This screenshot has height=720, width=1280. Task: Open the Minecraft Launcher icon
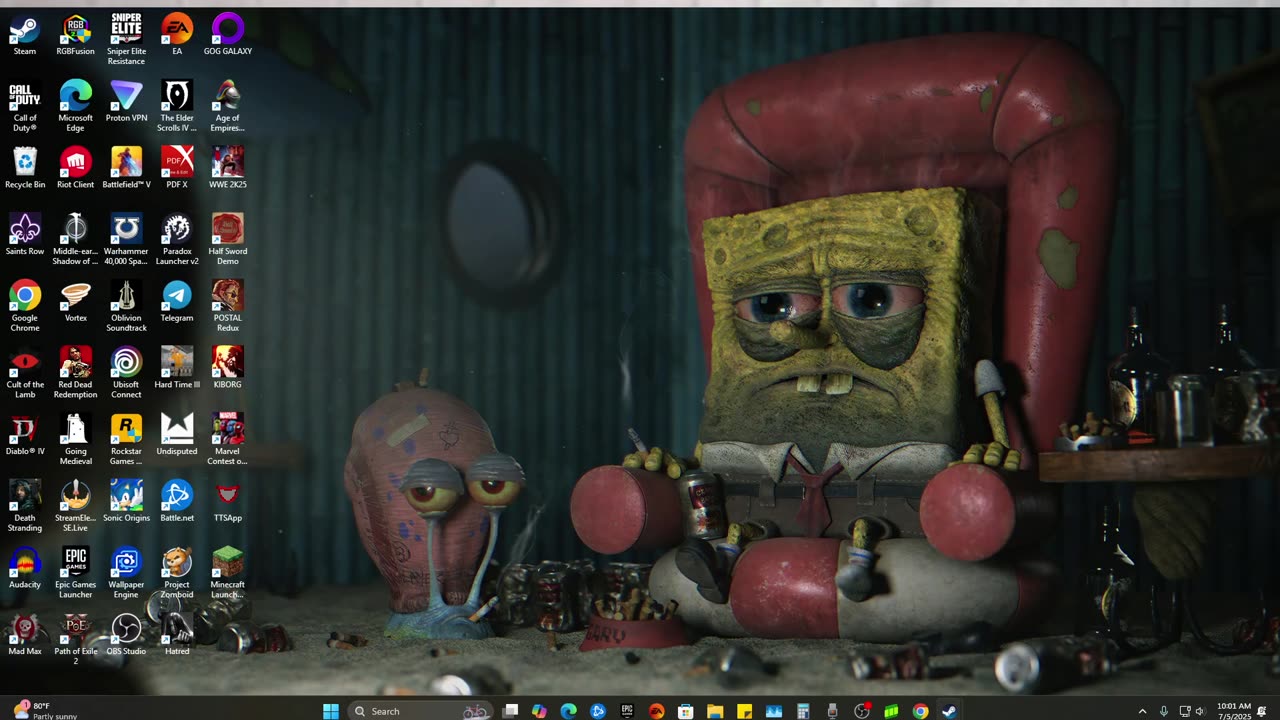pyautogui.click(x=228, y=574)
